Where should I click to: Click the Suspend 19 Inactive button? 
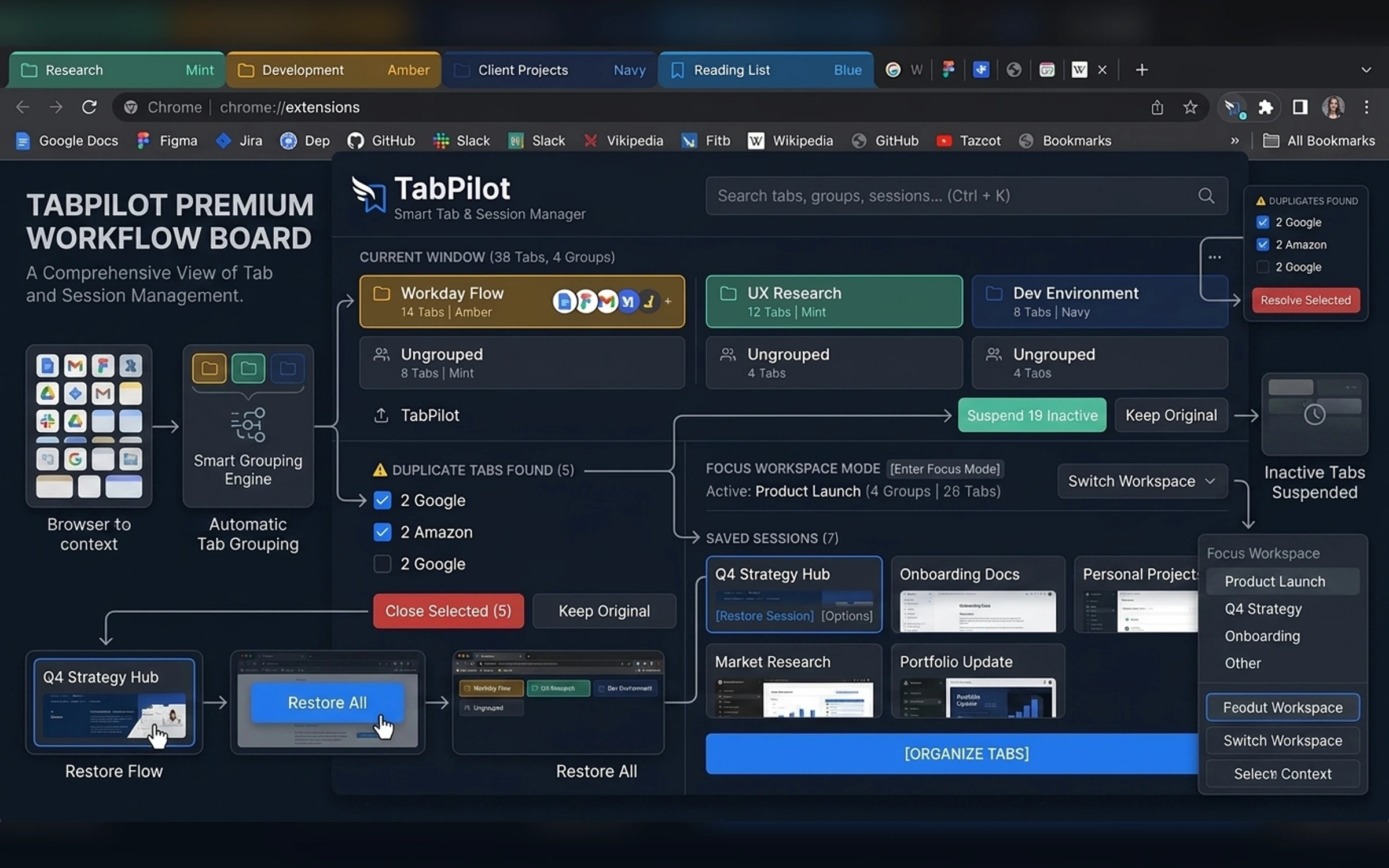coord(1032,415)
